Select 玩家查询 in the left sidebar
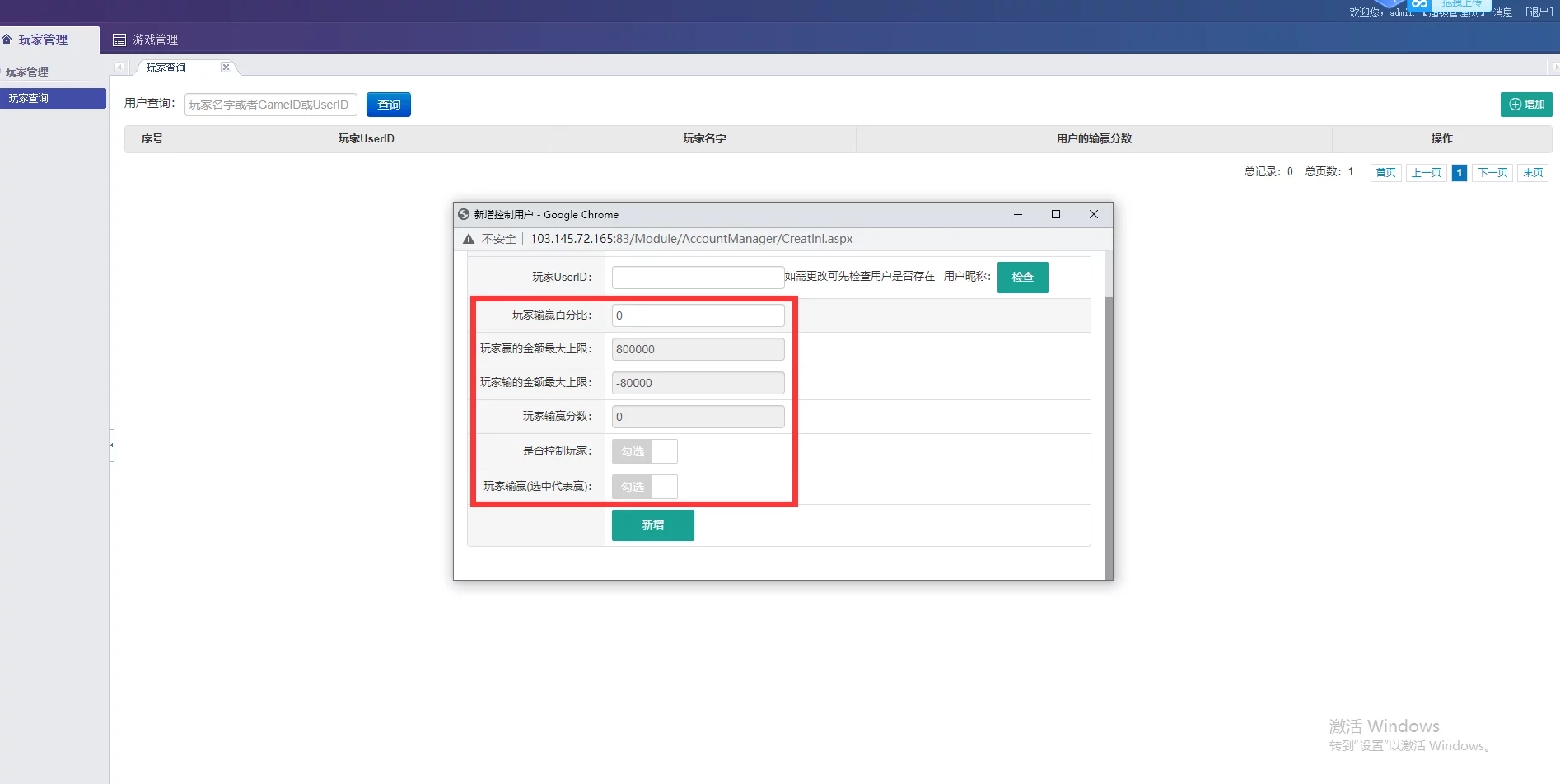This screenshot has height=784, width=1560. (53, 98)
